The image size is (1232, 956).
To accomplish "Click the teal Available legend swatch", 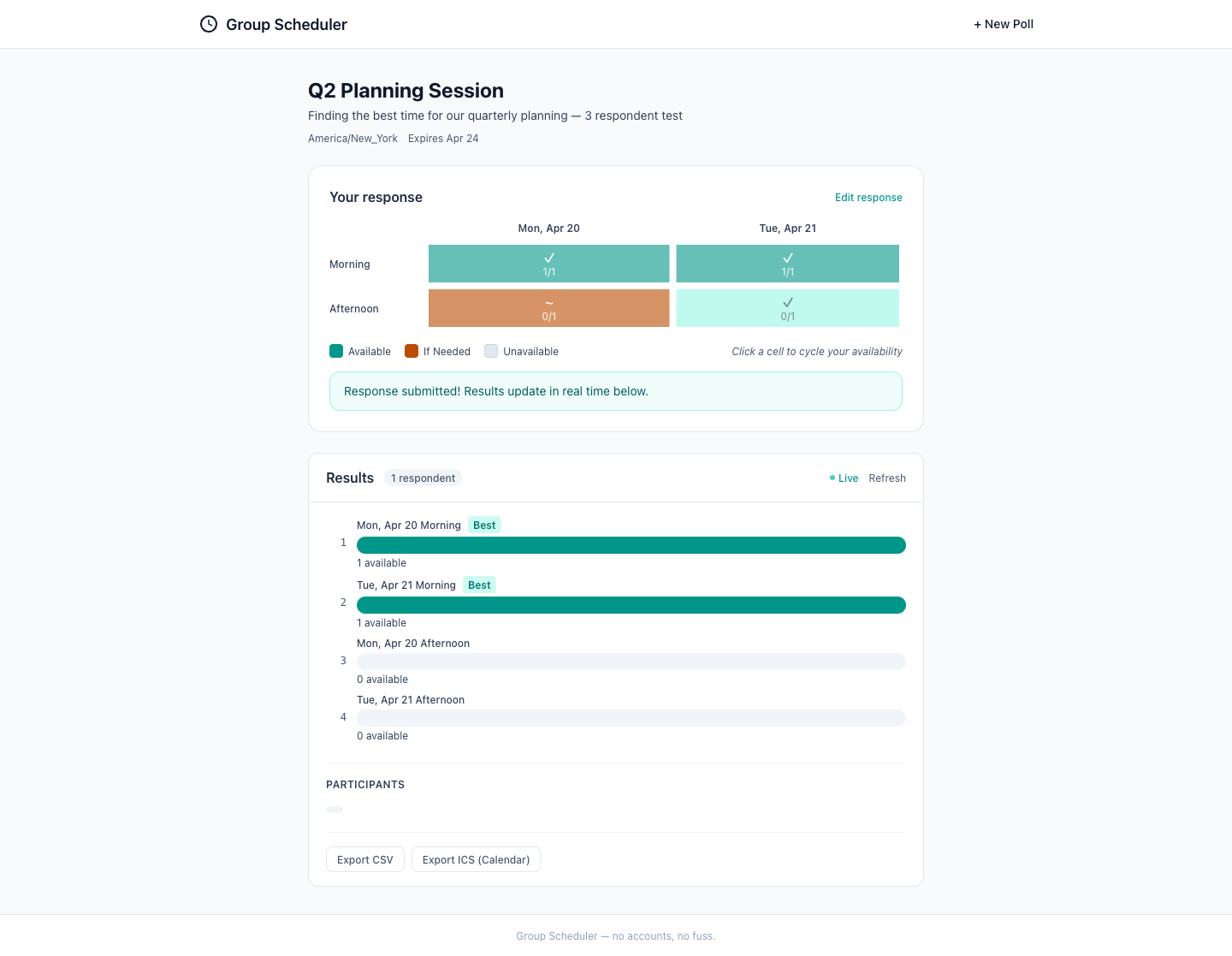I will click(x=336, y=351).
